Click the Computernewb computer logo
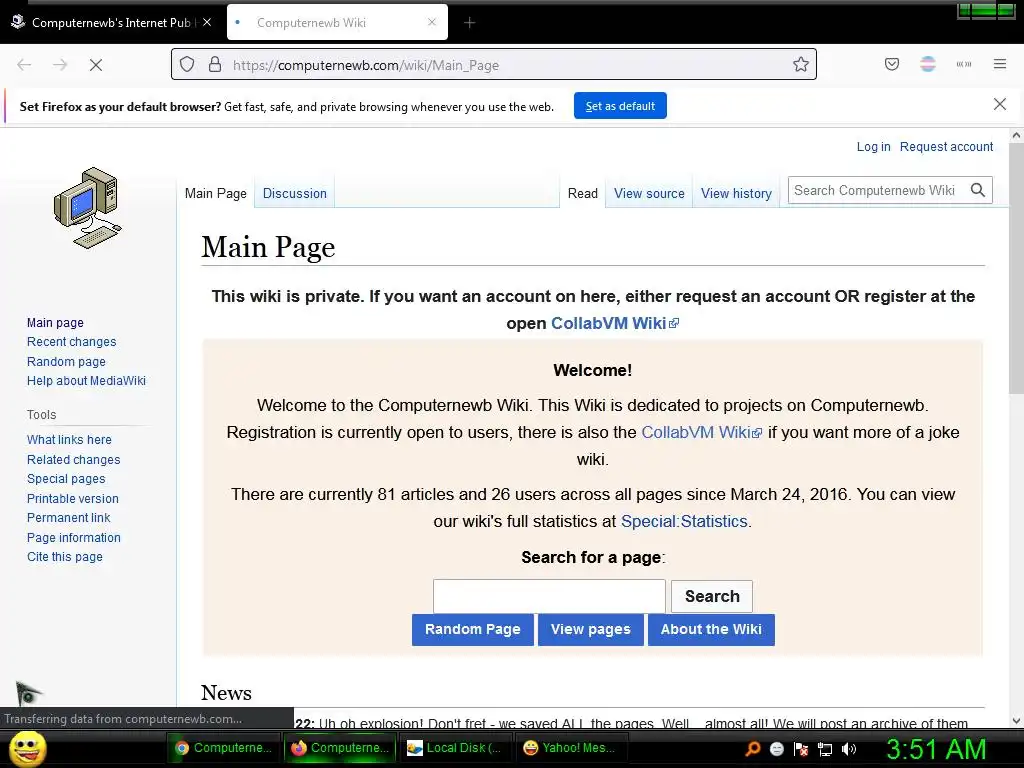The image size is (1024, 768). coord(88,208)
